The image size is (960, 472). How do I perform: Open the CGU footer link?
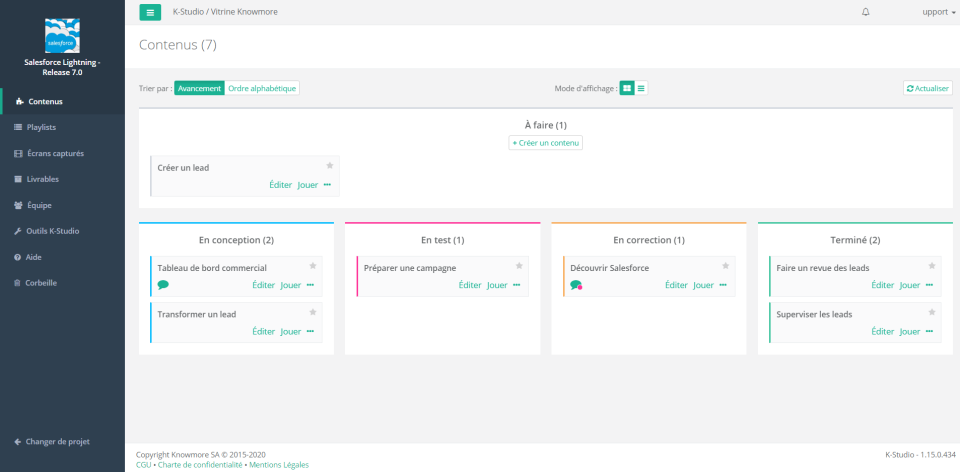143,465
